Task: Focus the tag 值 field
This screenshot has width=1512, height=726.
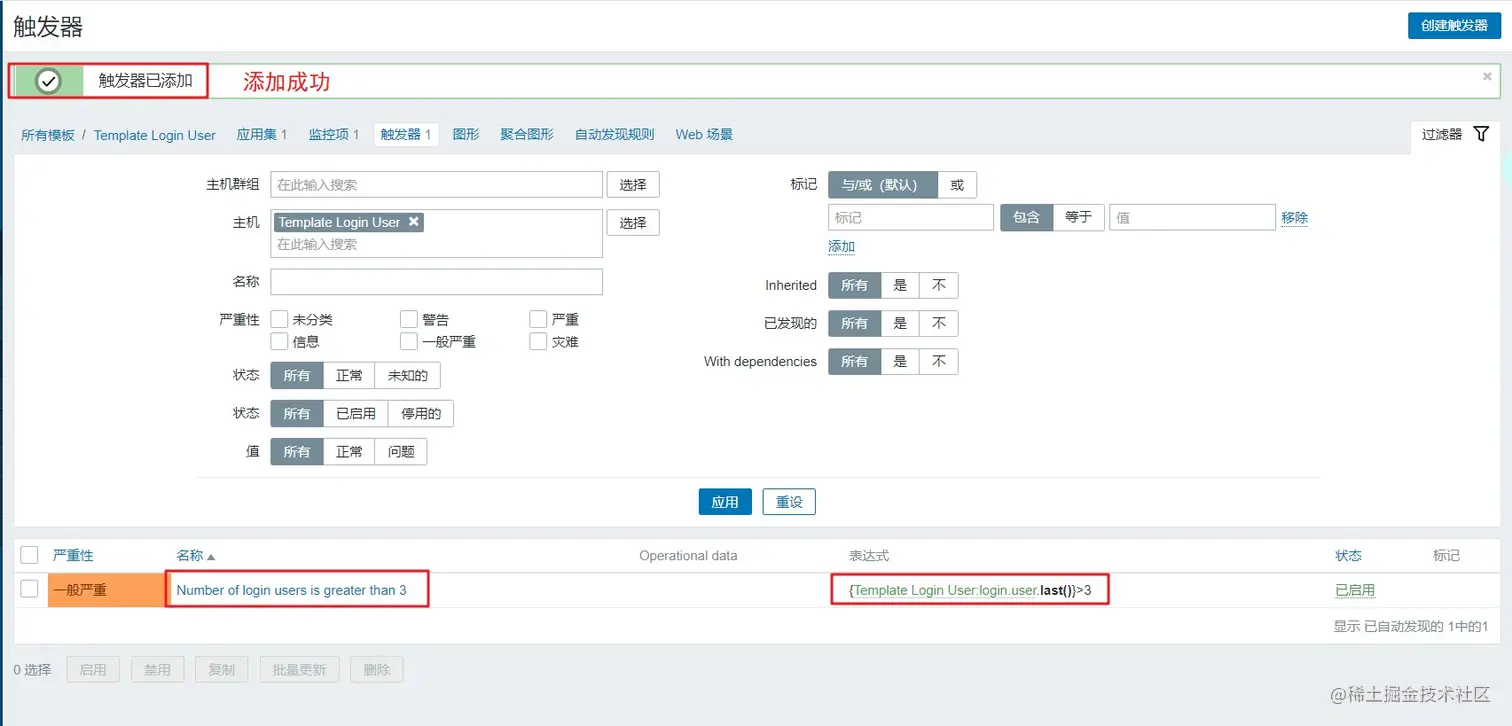Action: (1192, 217)
